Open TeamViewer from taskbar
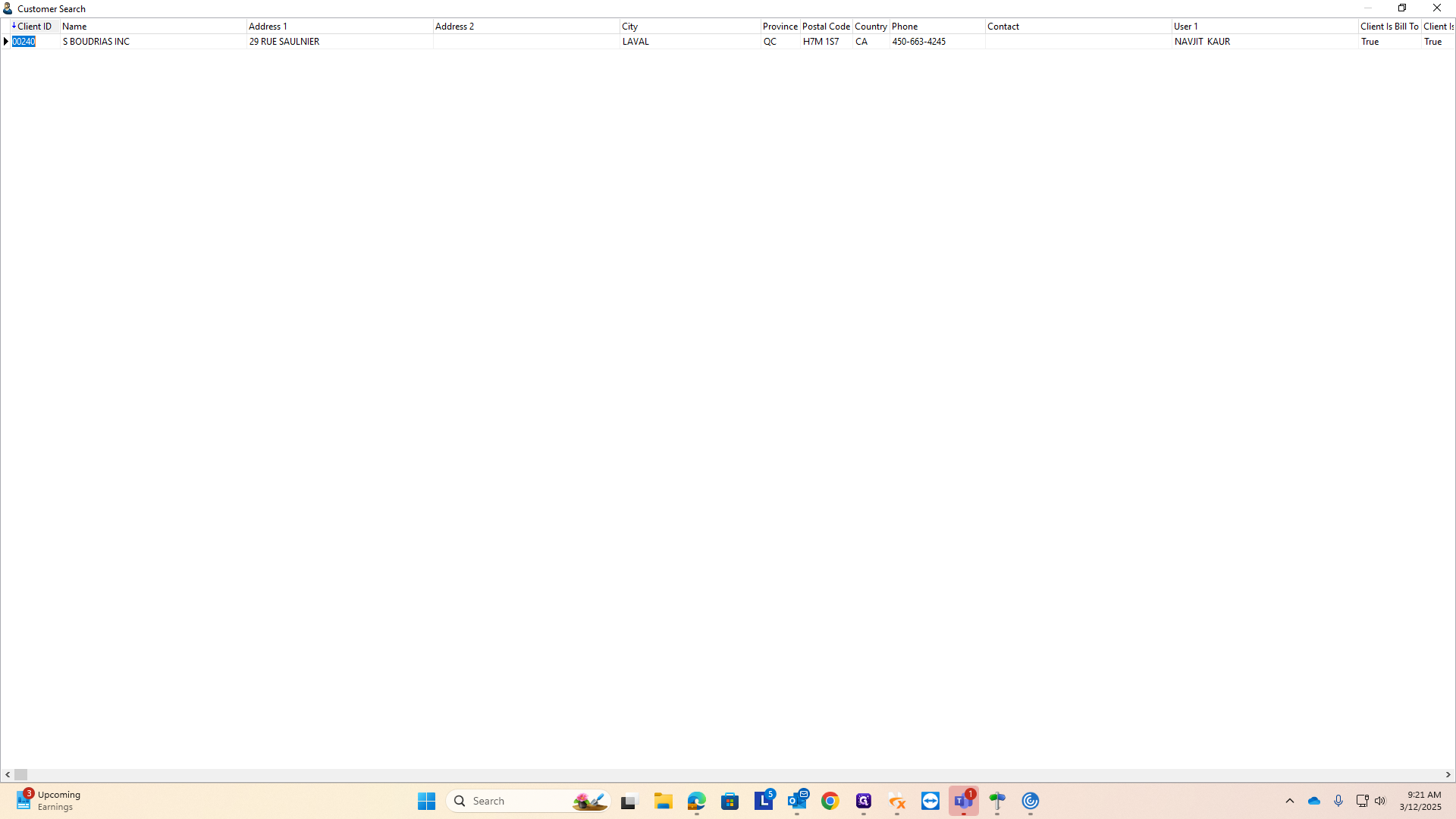1456x819 pixels. [930, 801]
